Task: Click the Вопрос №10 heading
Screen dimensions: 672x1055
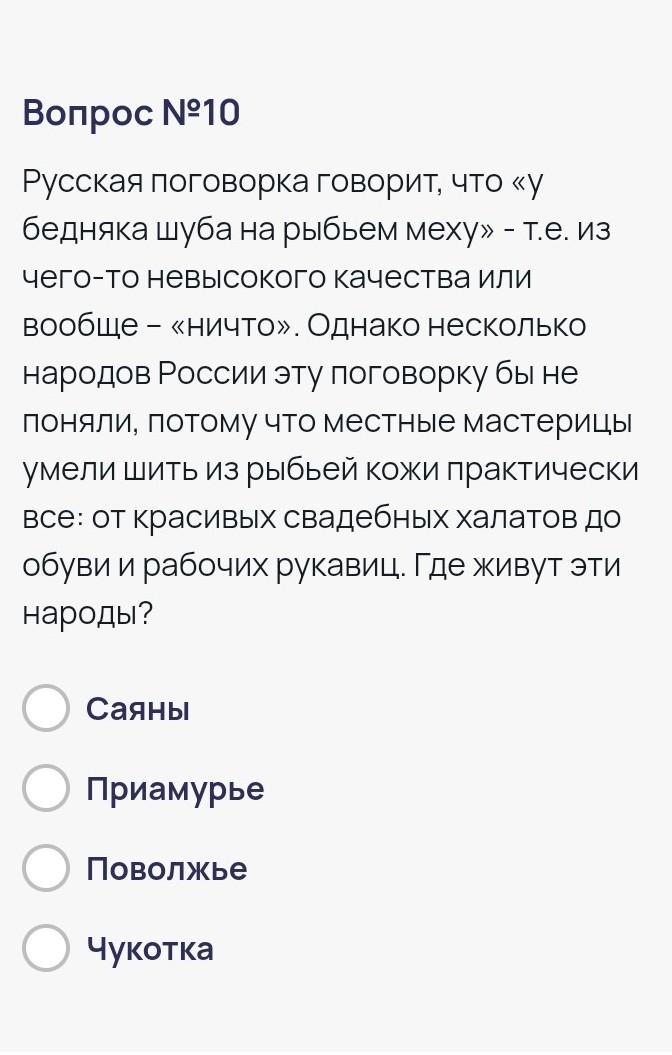Action: [131, 114]
